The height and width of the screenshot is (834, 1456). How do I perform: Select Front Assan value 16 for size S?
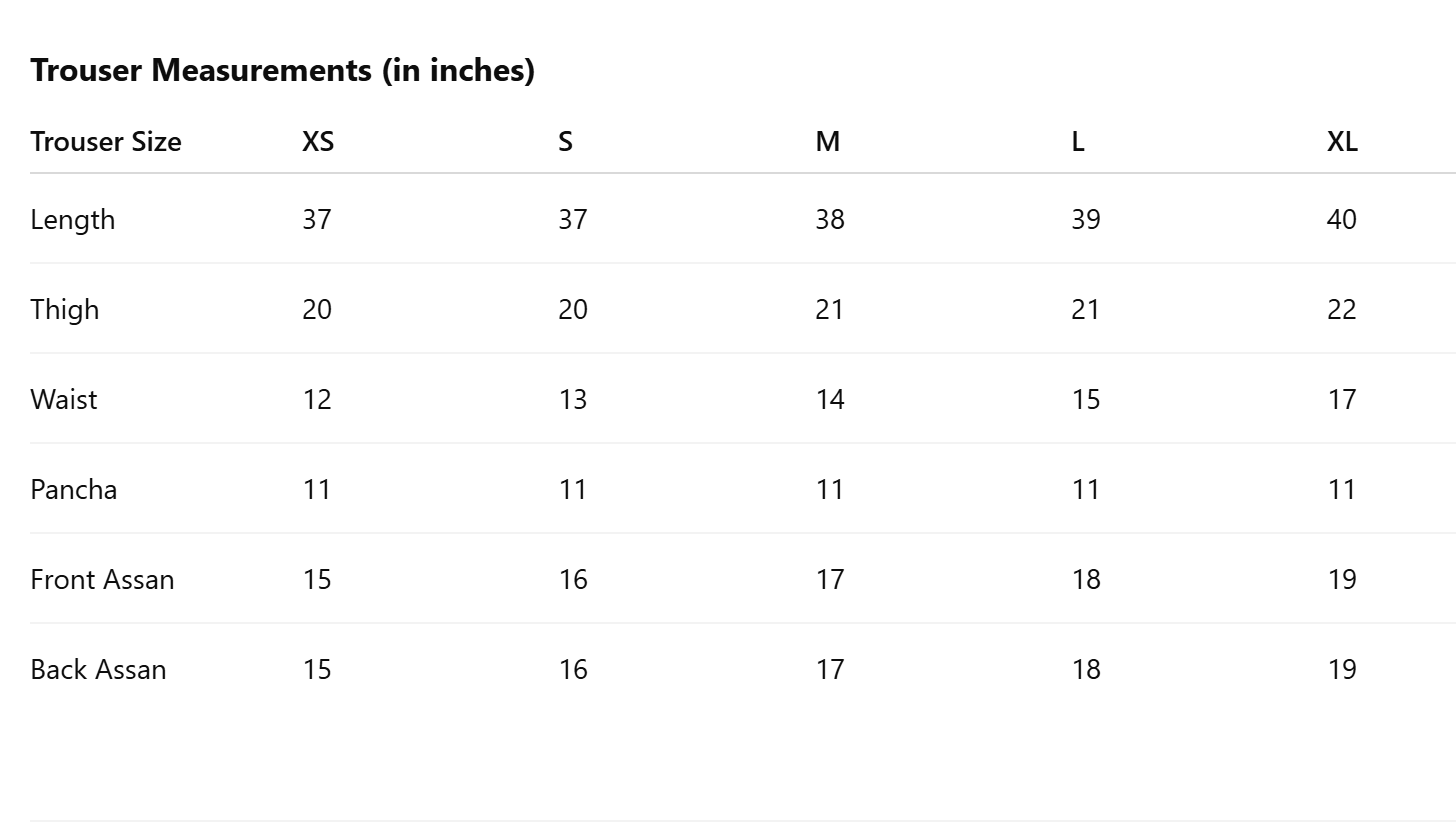click(x=572, y=580)
